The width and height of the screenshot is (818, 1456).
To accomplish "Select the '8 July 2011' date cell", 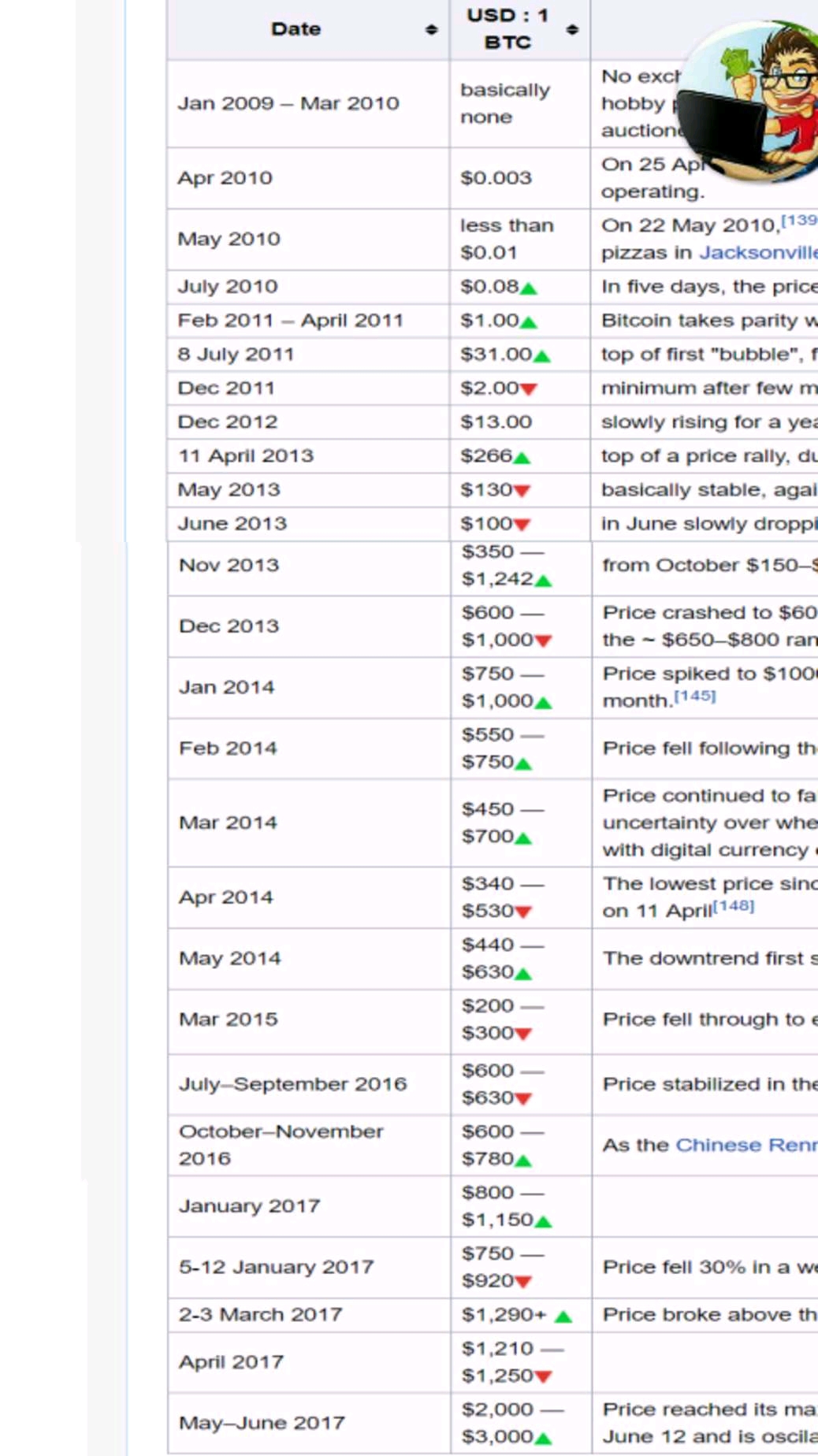I will tap(308, 355).
